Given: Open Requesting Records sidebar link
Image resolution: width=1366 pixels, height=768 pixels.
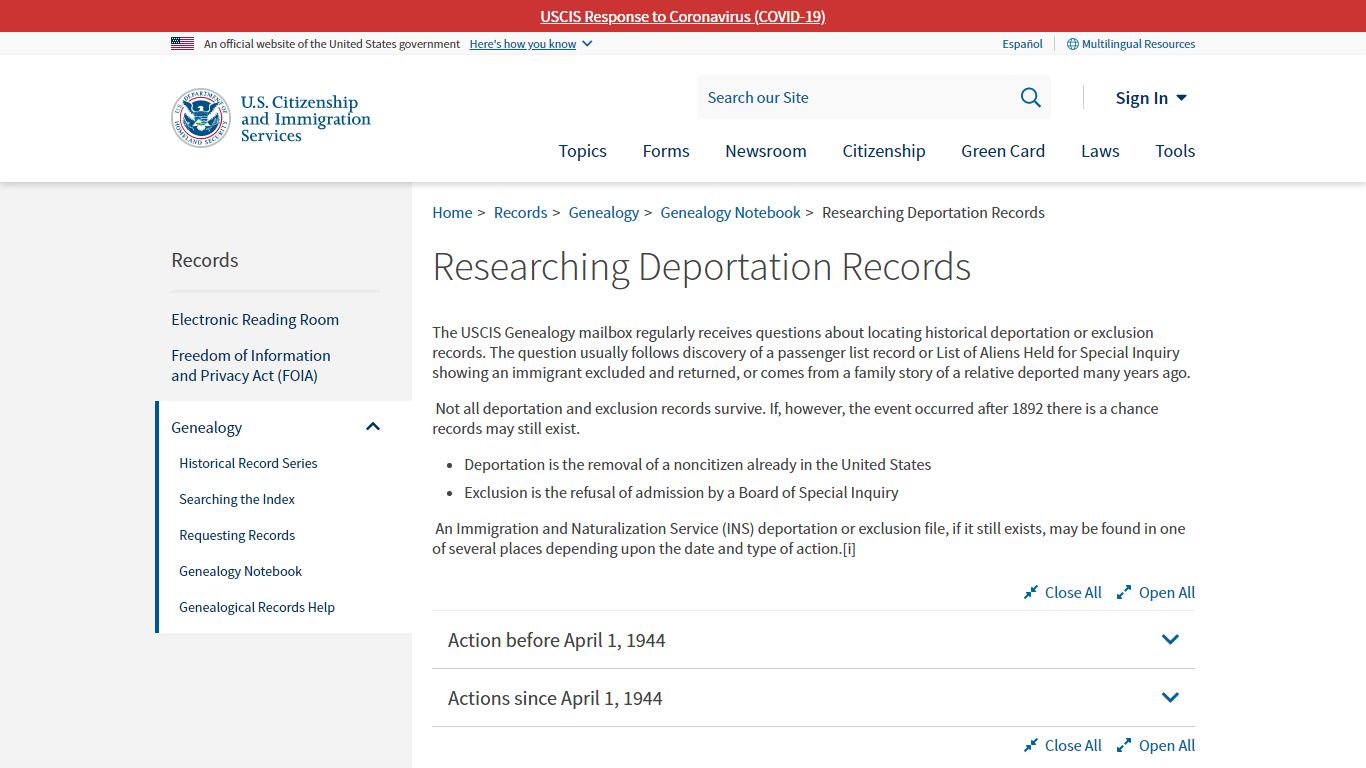Looking at the screenshot, I should tap(237, 536).
